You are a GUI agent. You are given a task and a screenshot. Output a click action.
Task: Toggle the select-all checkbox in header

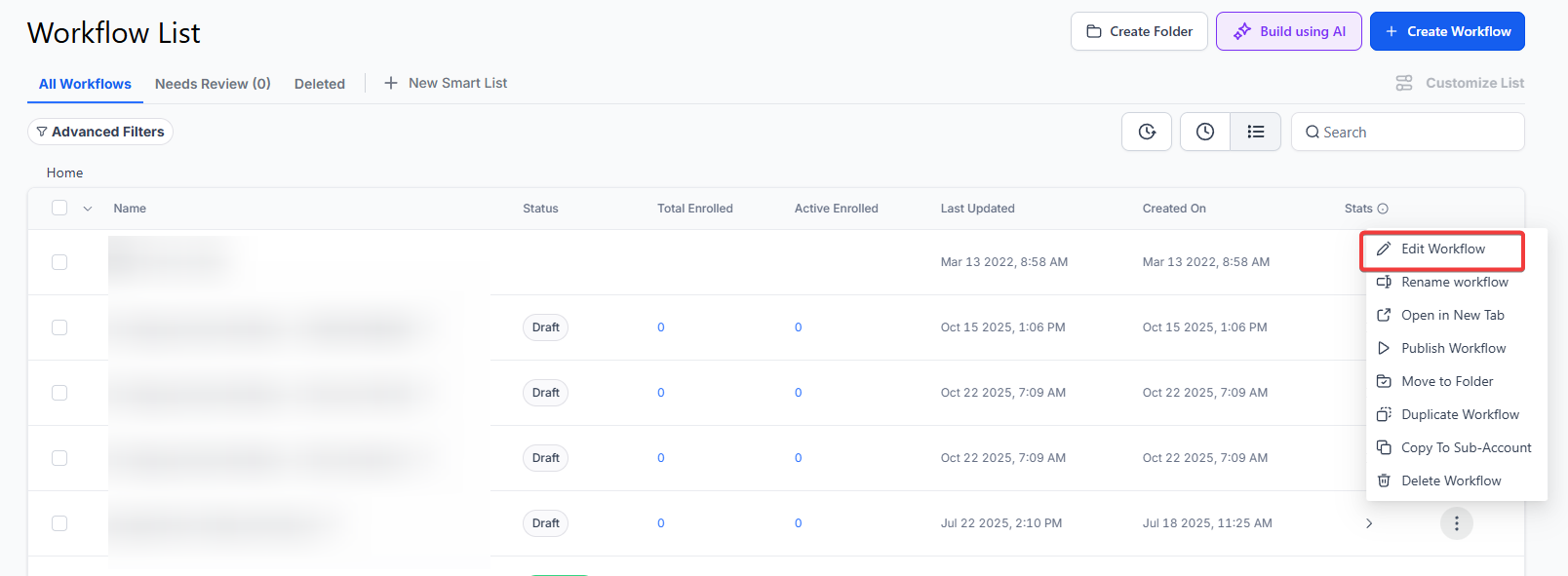[x=59, y=208]
